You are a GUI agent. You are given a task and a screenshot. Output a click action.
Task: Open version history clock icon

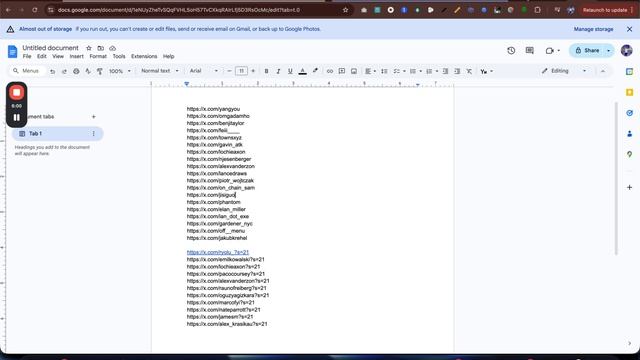511,51
